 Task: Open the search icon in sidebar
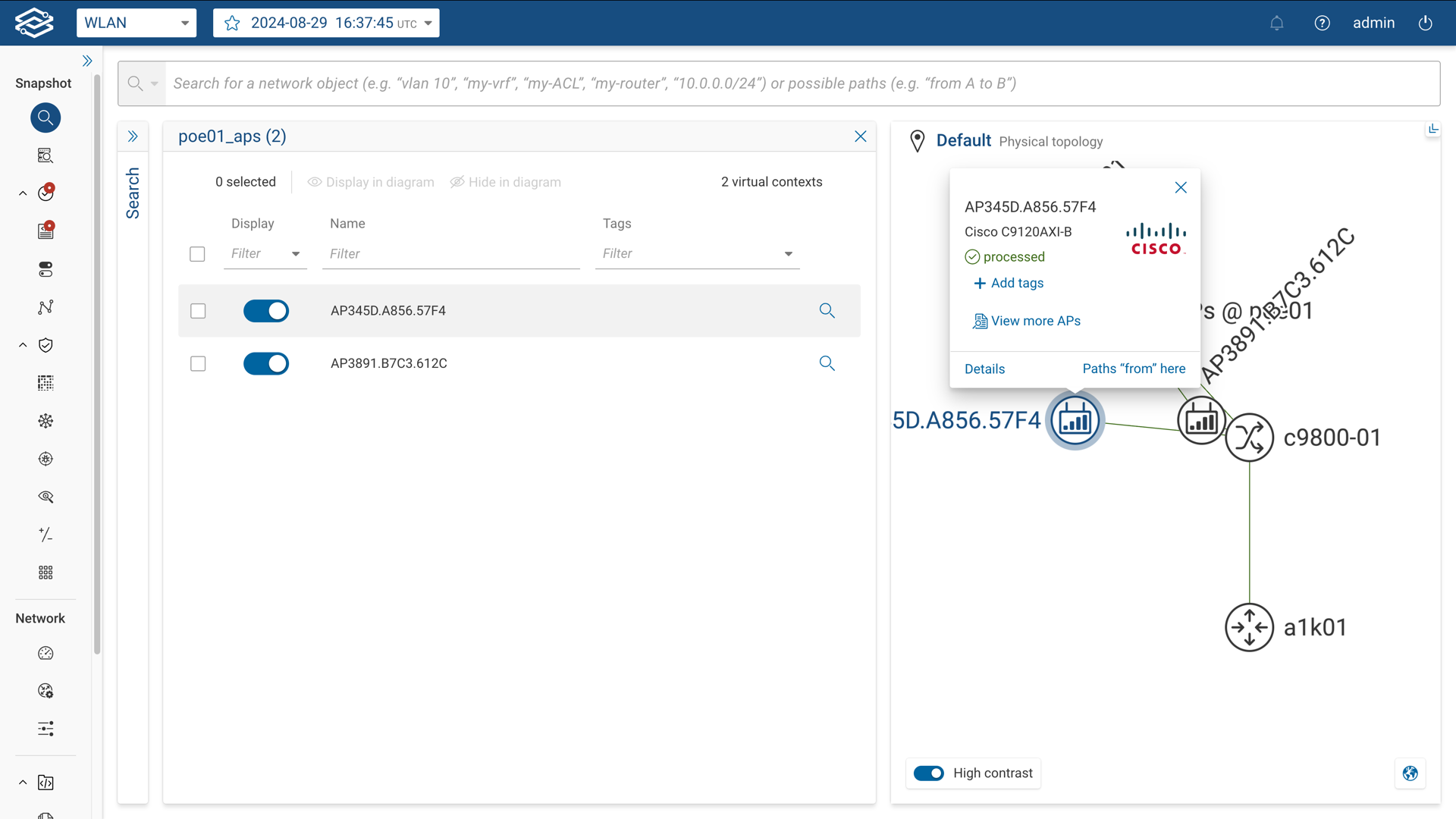[45, 118]
